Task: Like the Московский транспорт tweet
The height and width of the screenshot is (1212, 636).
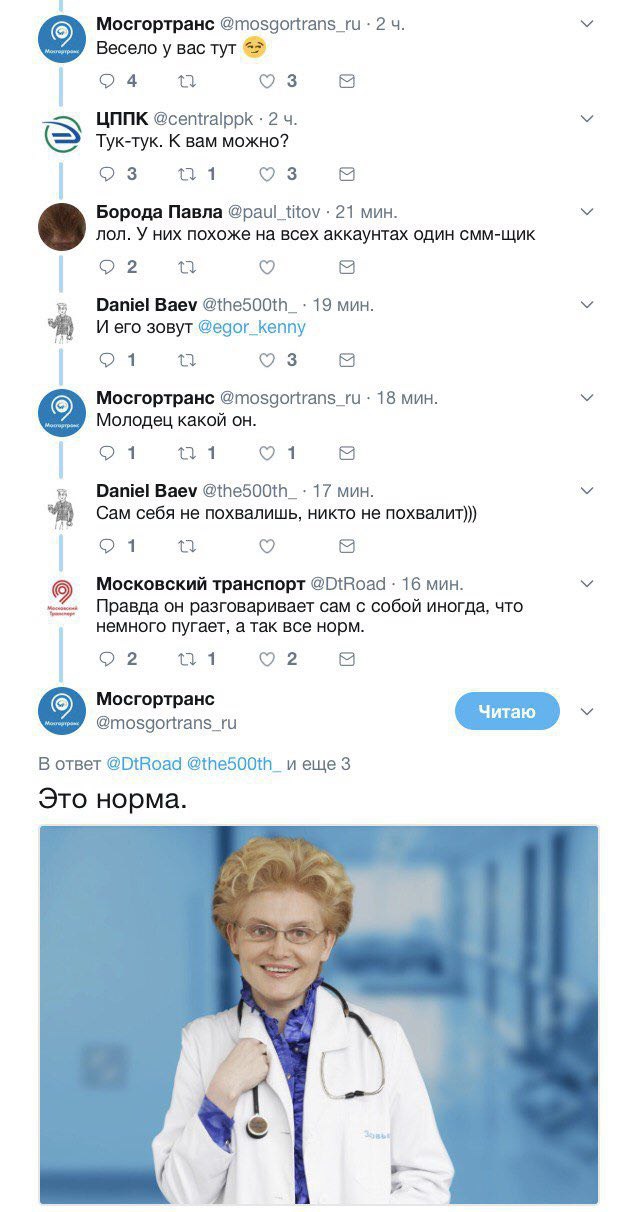Action: (267, 659)
